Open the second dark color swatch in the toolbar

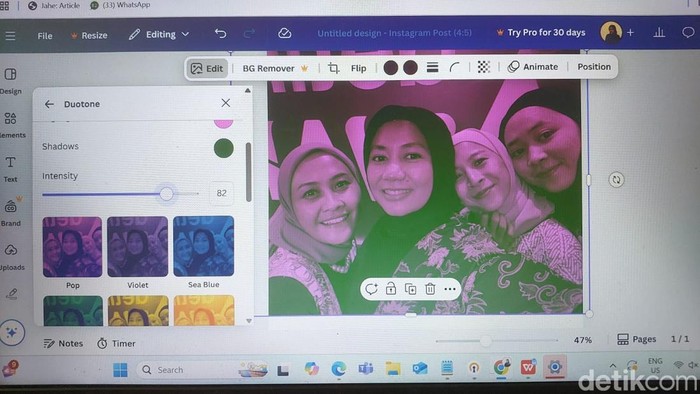pos(410,68)
